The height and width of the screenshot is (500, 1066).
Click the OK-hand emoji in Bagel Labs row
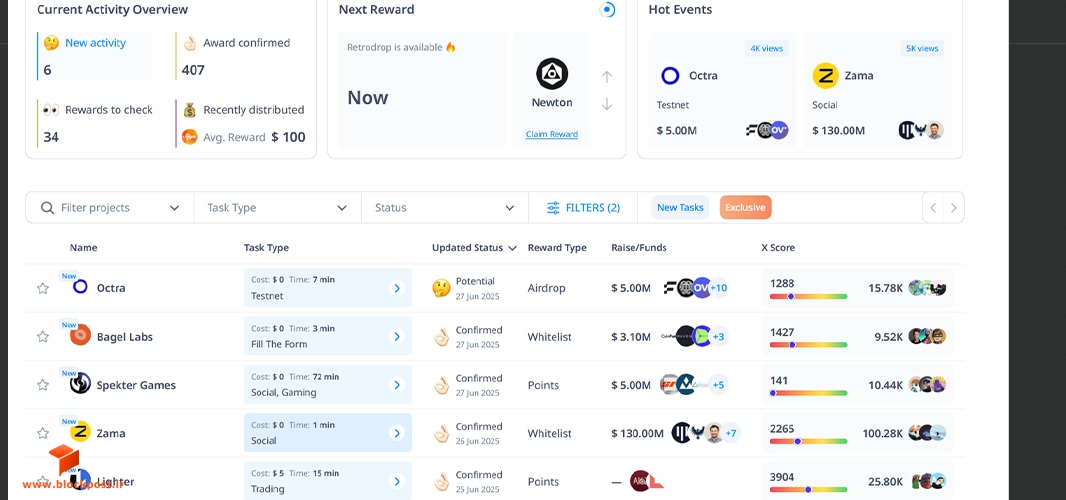pyautogui.click(x=441, y=337)
